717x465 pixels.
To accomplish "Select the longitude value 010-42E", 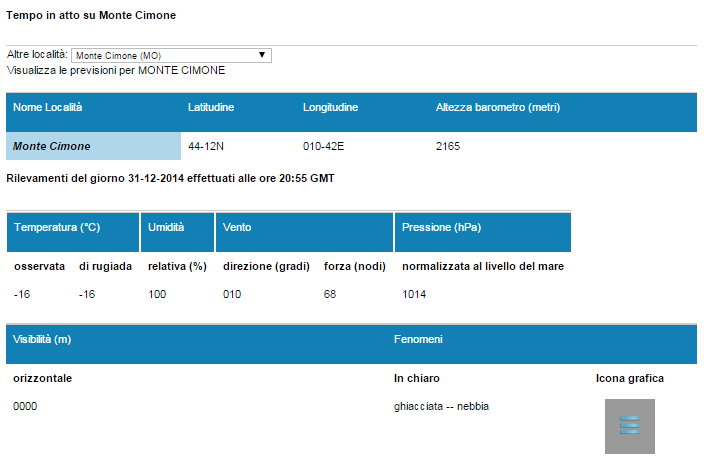I will (323, 146).
